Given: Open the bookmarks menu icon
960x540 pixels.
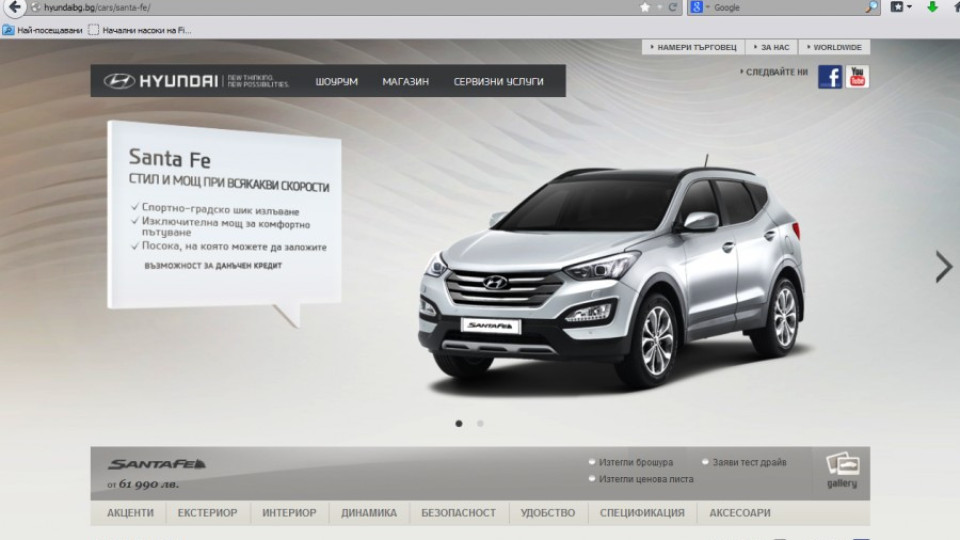Looking at the screenshot, I should [x=901, y=7].
